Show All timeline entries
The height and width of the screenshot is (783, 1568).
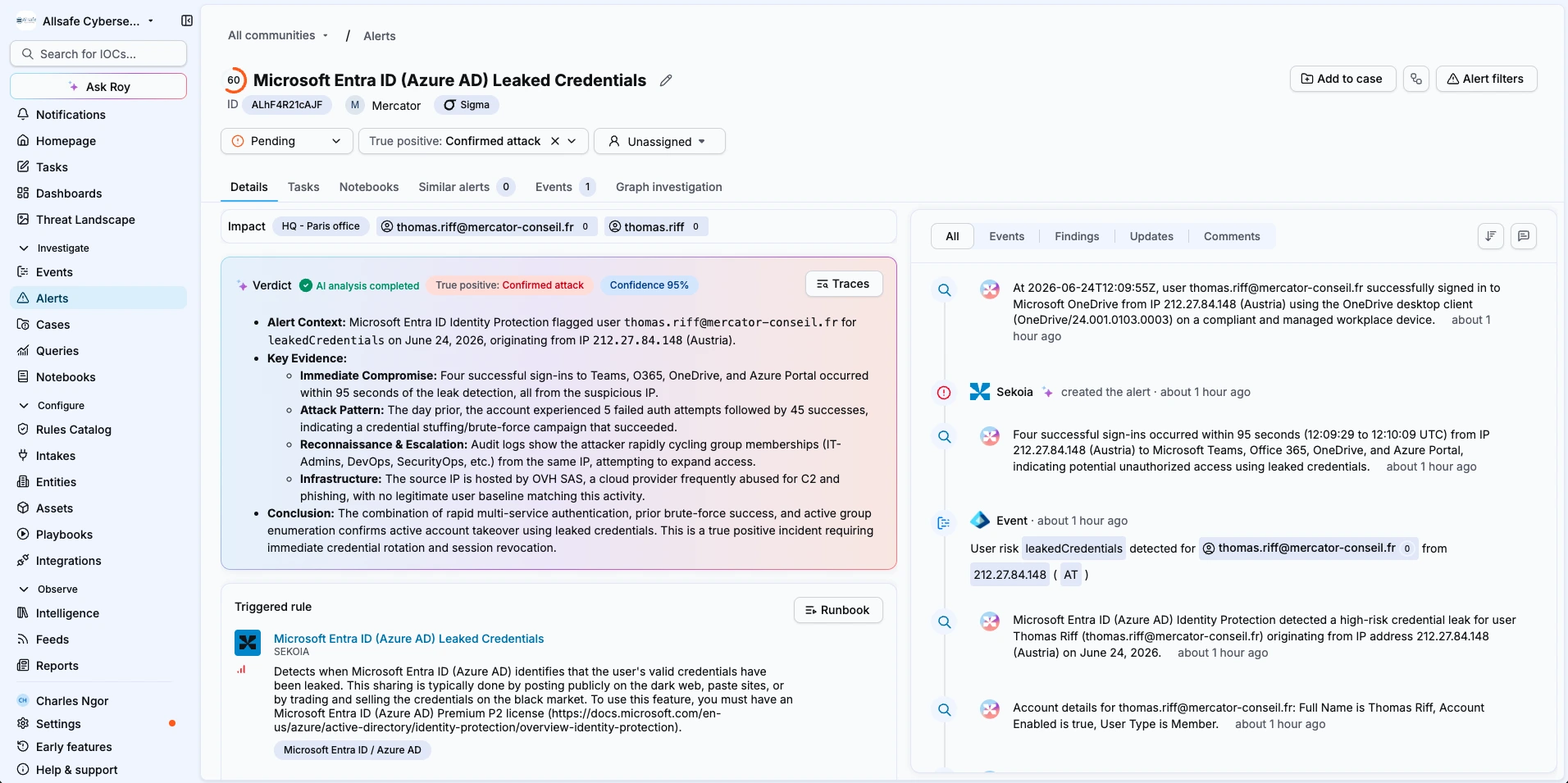[x=952, y=236]
